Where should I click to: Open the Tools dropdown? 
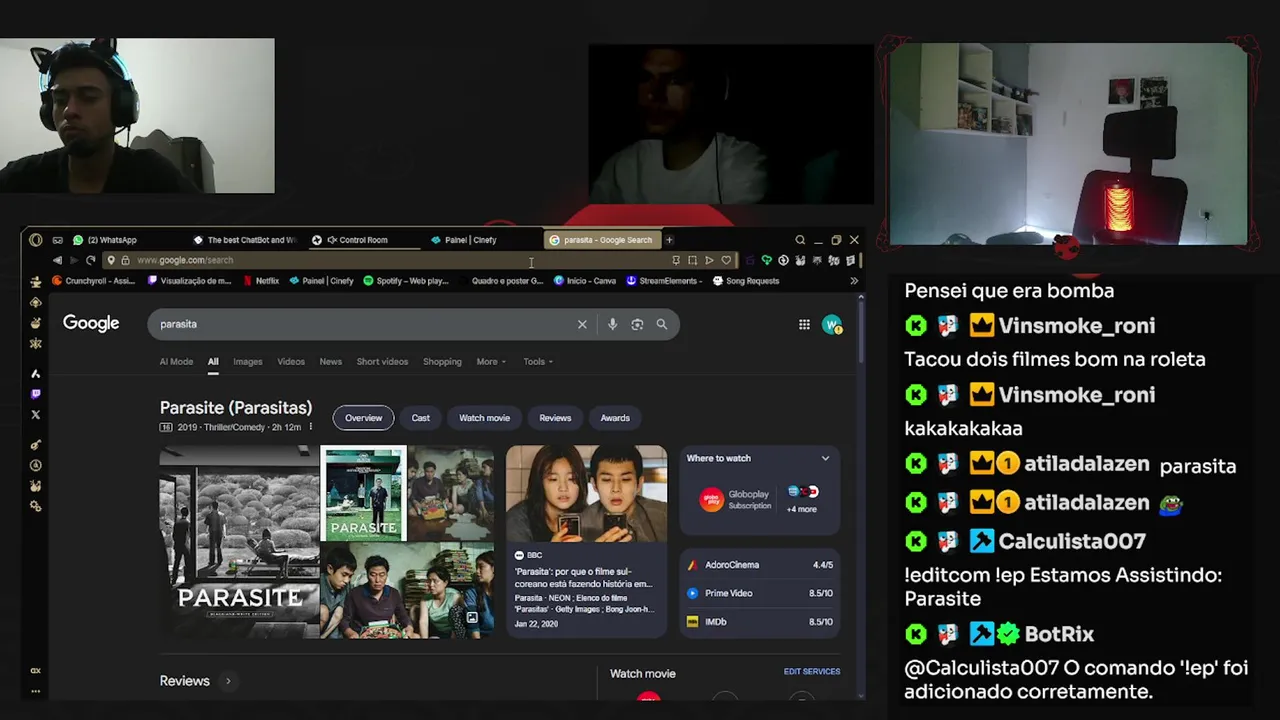click(x=538, y=362)
